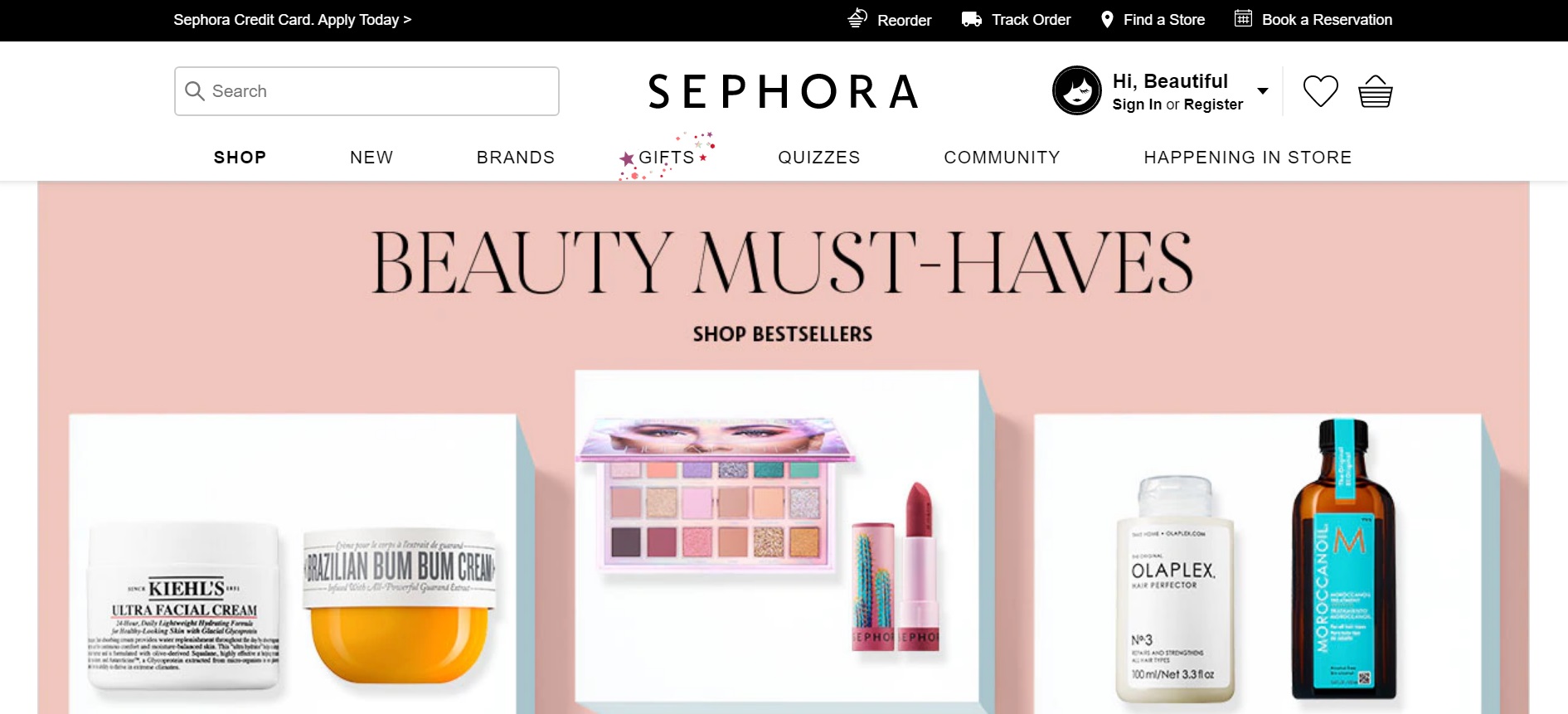Focus the Search input field

pos(367,91)
